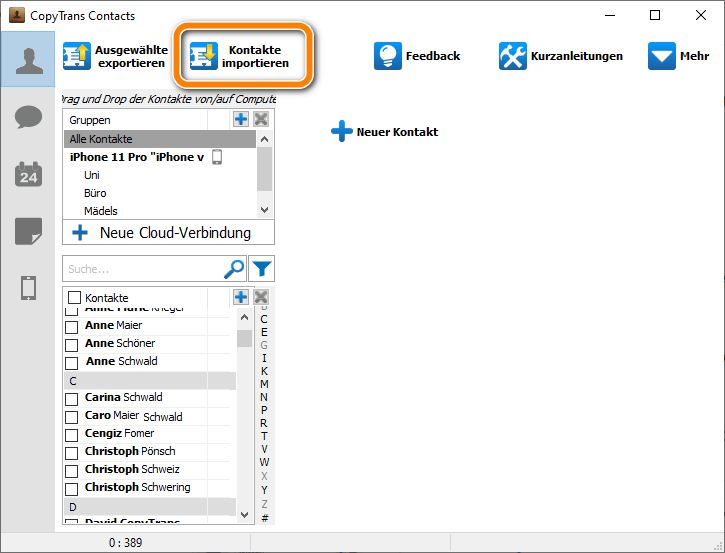Open the Calendar section in the sidebar
The image size is (725, 553).
coord(28,174)
